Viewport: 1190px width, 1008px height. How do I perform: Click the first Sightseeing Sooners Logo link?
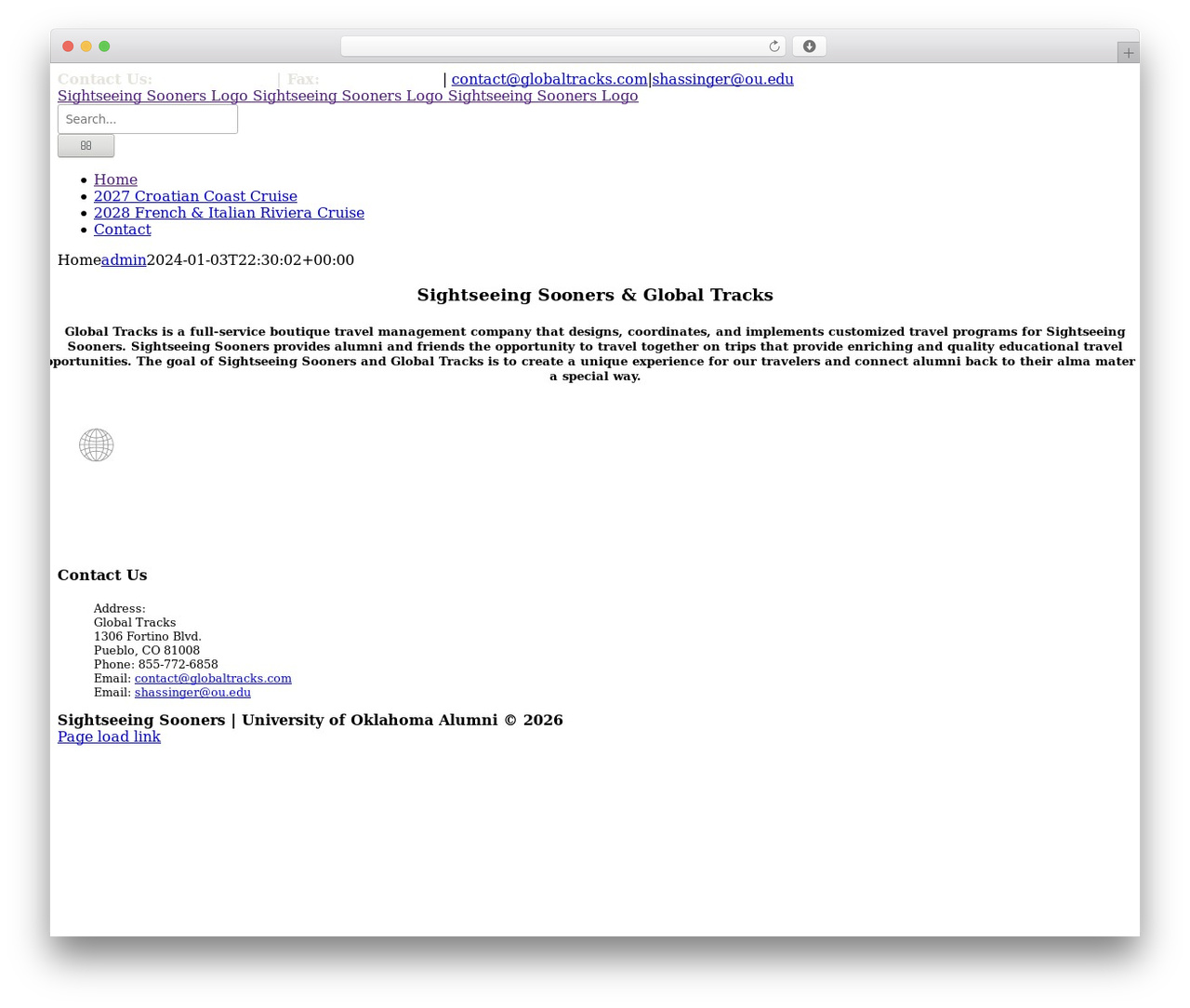(152, 96)
